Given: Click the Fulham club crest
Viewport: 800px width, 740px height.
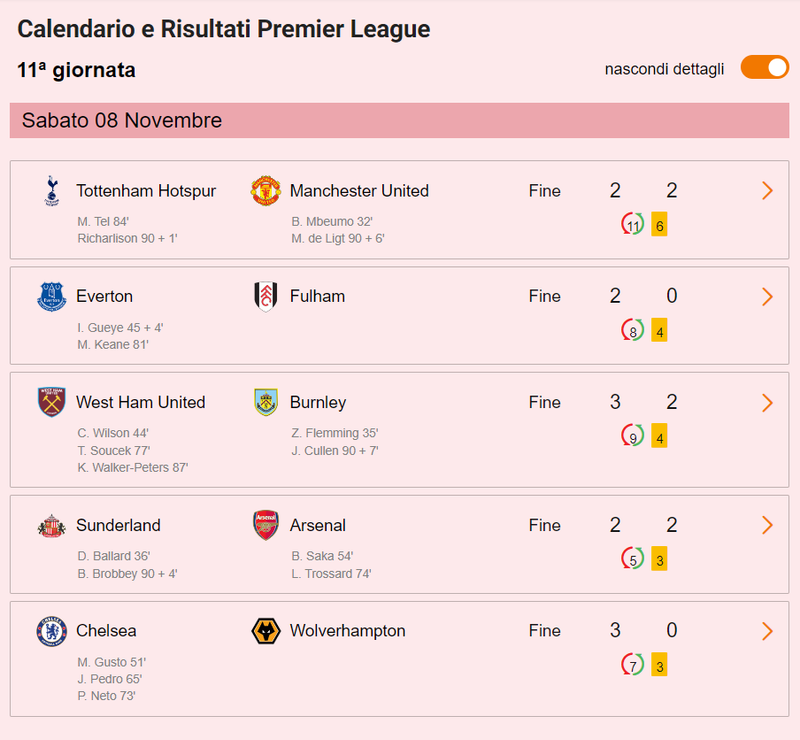Looking at the screenshot, I should point(265,296).
